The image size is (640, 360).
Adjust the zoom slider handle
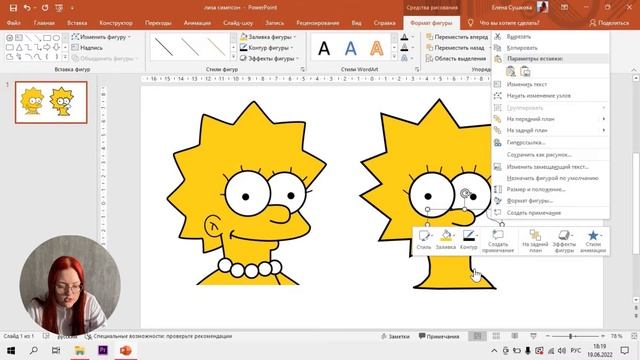click(571, 336)
